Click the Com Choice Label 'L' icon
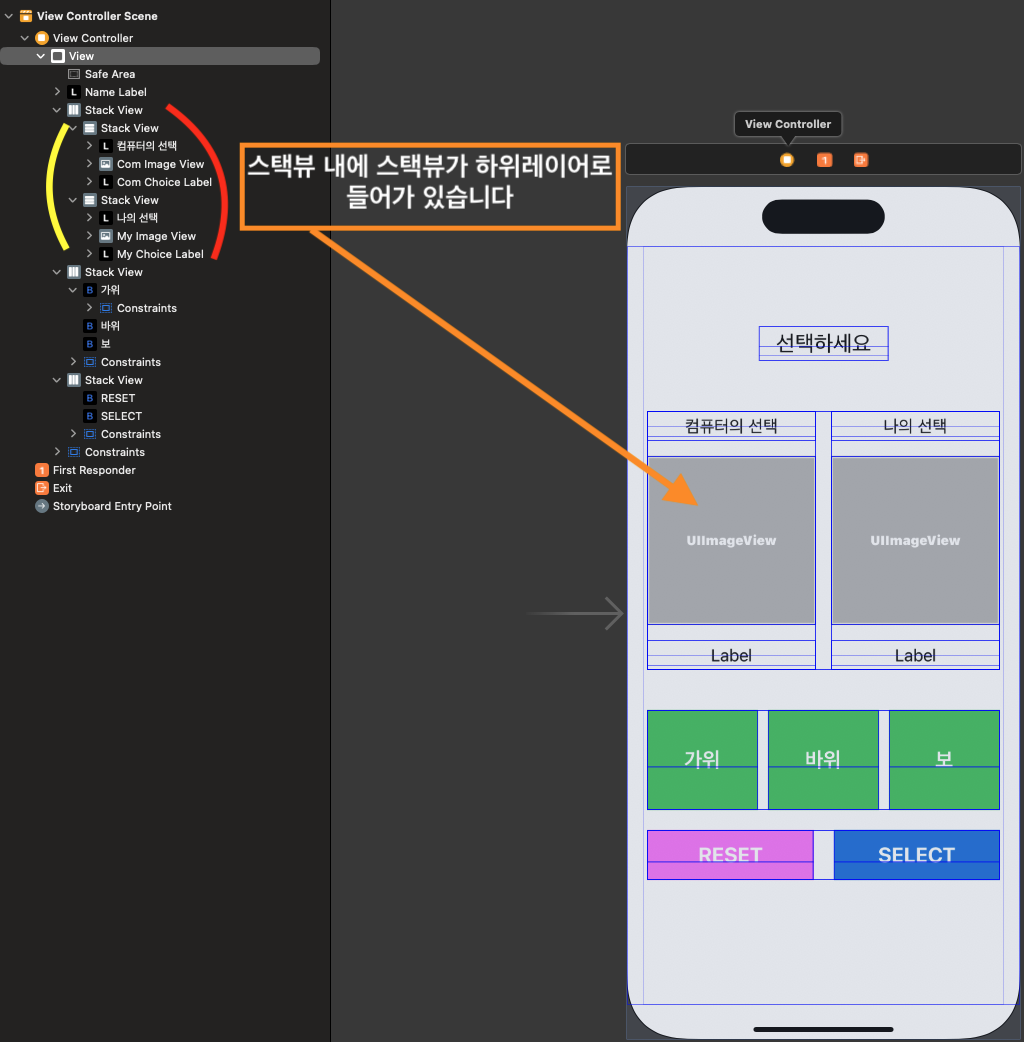1024x1042 pixels. 106,181
